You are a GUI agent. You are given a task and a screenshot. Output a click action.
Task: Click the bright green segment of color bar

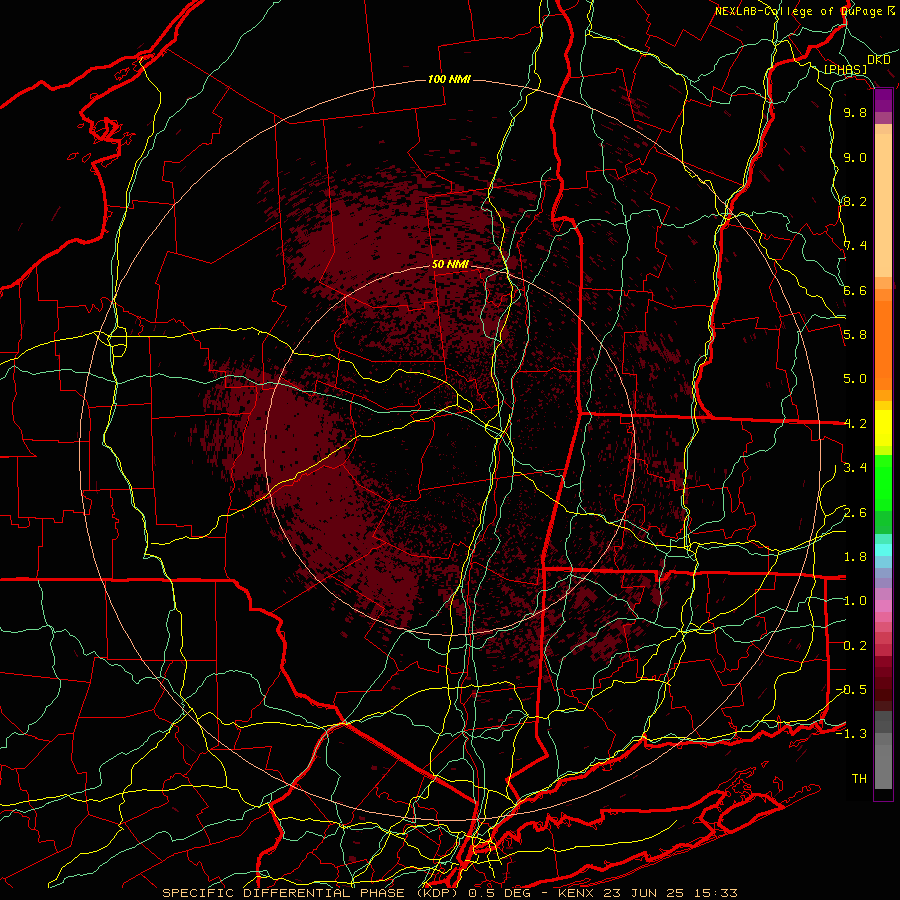coord(883,482)
